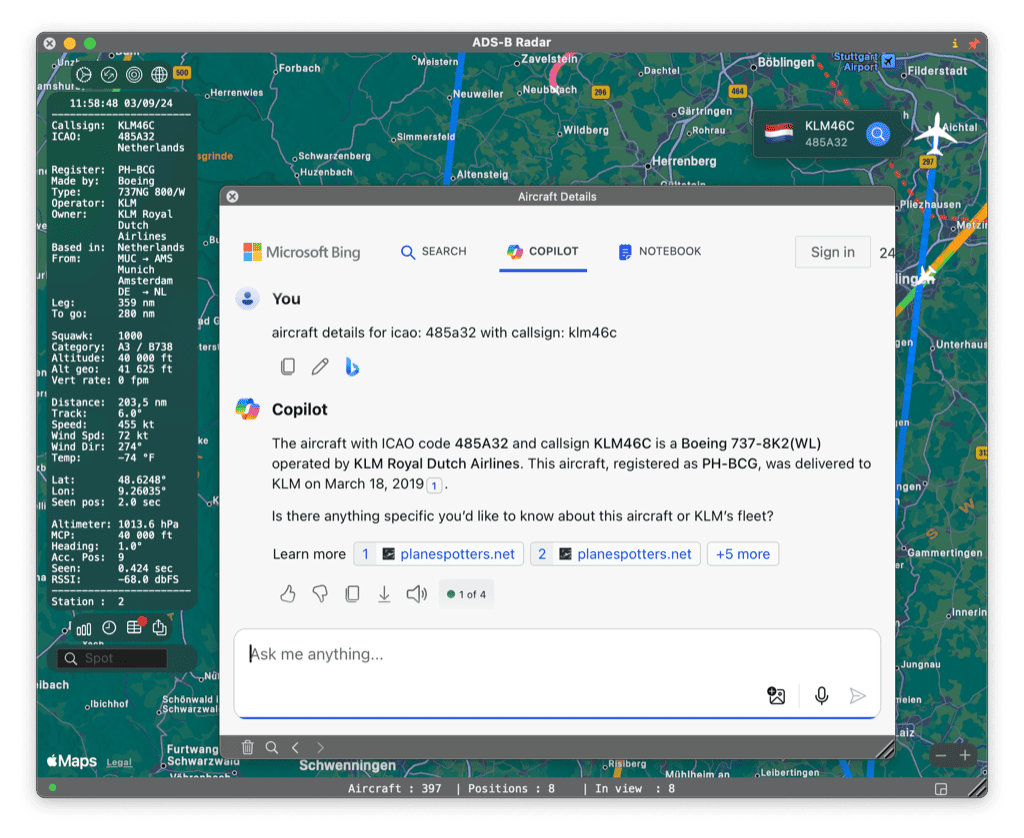Open statistics with the bar chart icon
This screenshot has width=1024, height=838.
84,628
